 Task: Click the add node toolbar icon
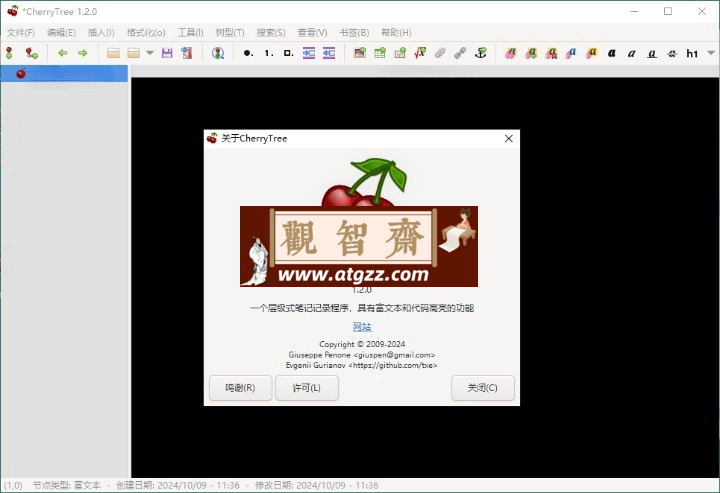[9, 53]
